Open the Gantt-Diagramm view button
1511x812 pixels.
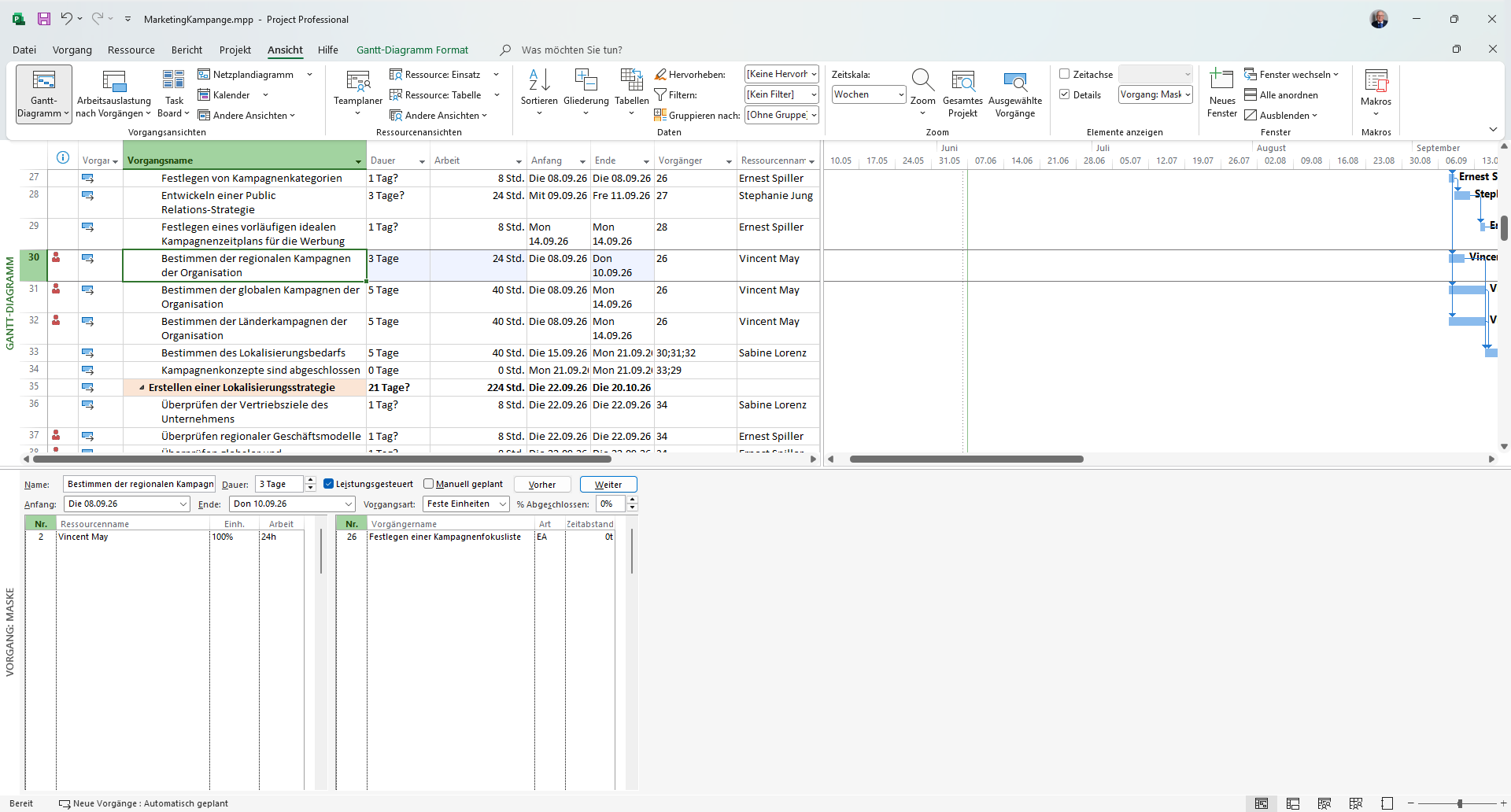click(44, 94)
